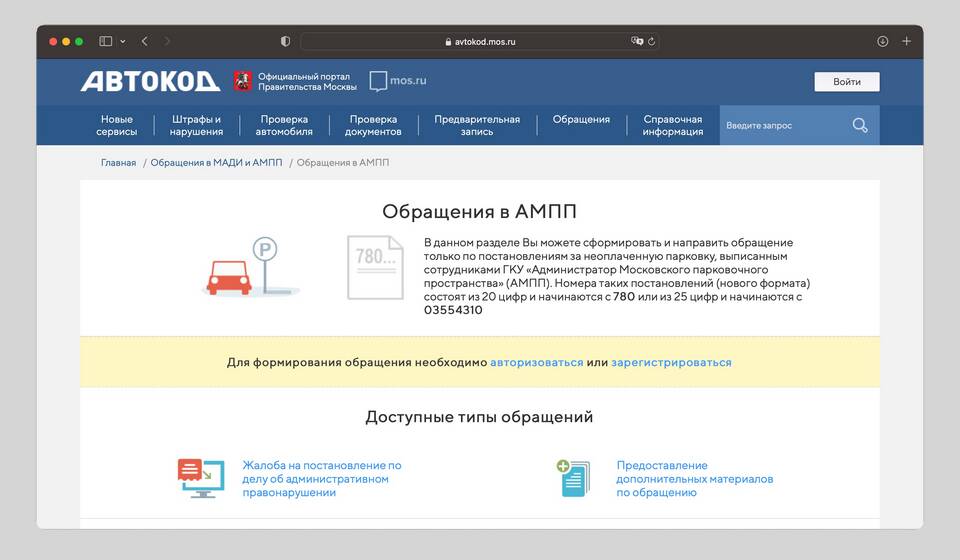Click the авторизоваться link
960x560 pixels.
tap(536, 362)
